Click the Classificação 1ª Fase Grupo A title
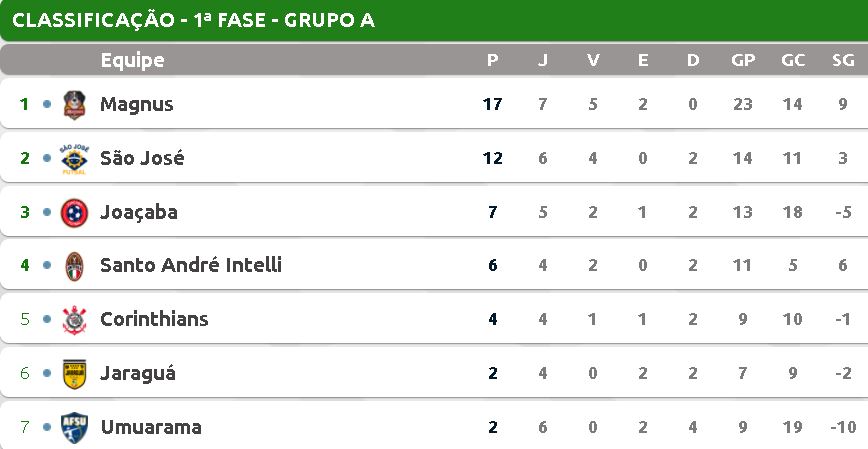Viewport: 868px width, 449px height. 193,20
